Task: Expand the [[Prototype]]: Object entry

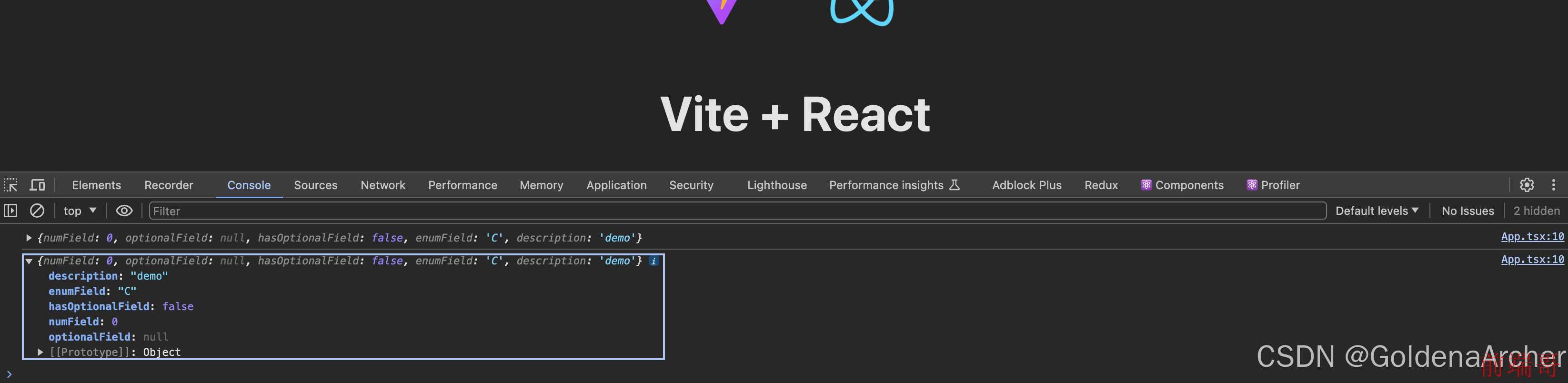Action: 40,352
